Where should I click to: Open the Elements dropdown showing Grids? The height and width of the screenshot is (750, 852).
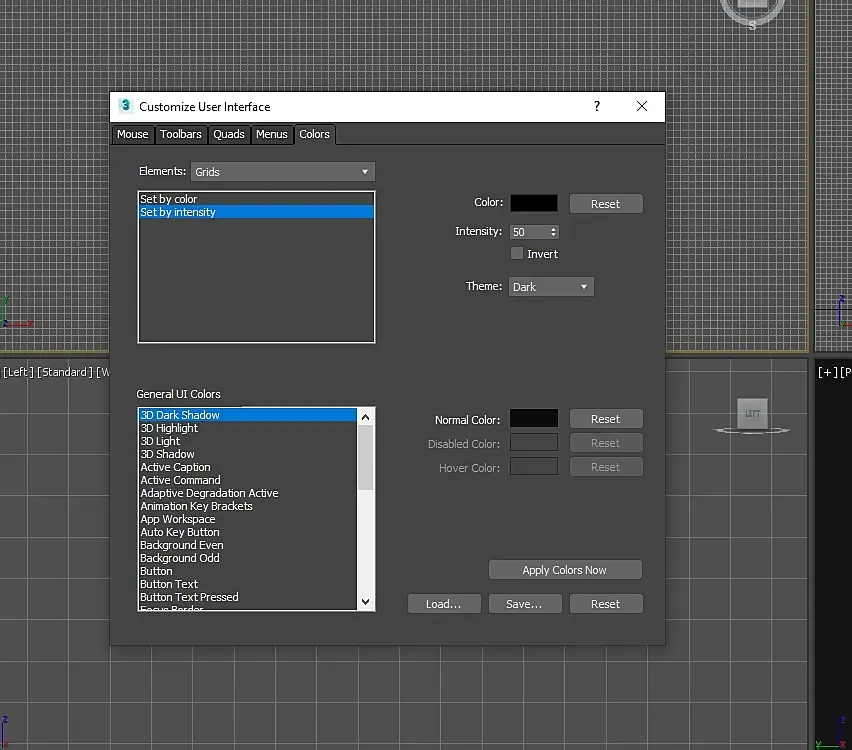(283, 172)
